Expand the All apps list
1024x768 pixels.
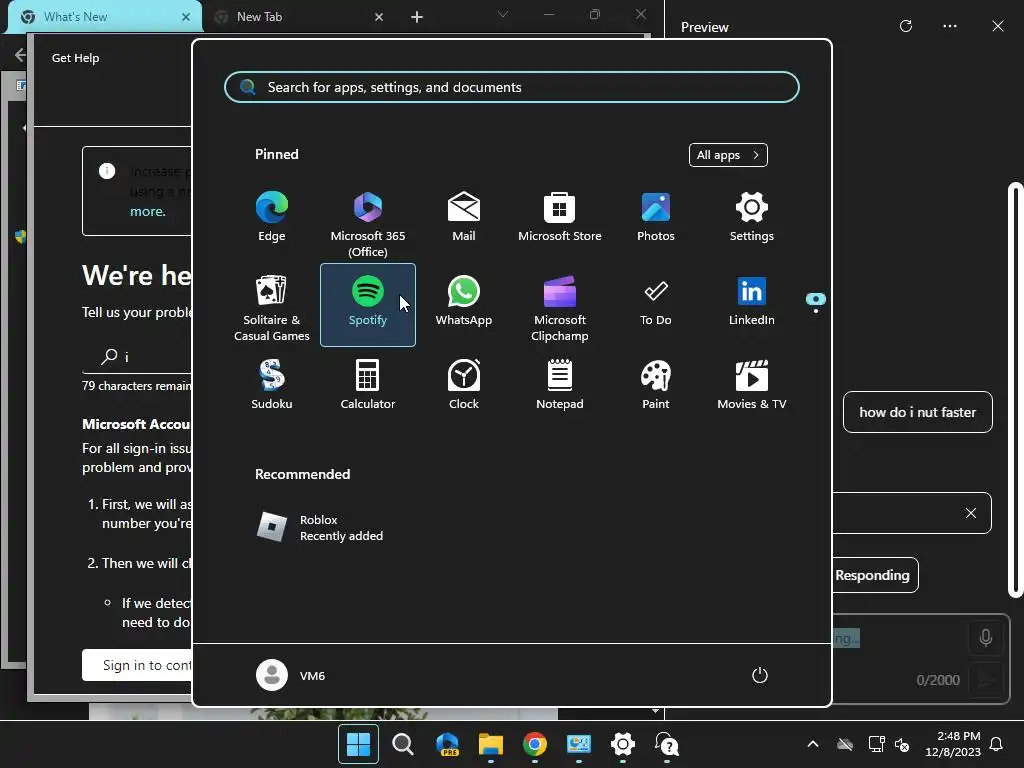coord(728,155)
